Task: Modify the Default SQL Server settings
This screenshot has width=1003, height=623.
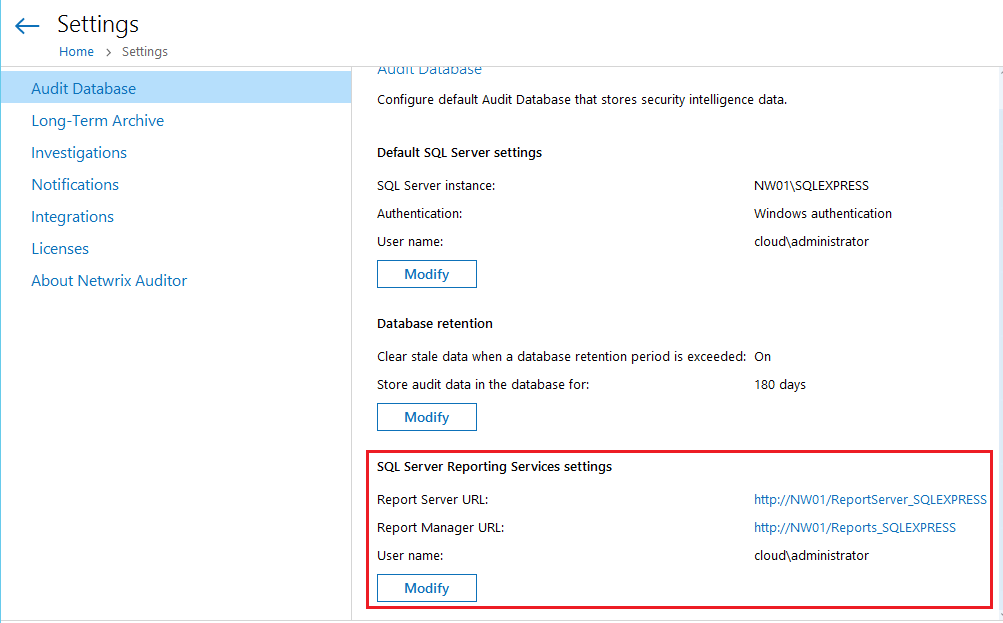Action: click(426, 274)
